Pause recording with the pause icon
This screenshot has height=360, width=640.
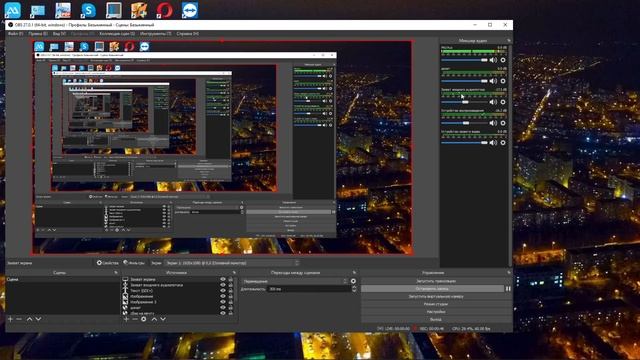508,289
